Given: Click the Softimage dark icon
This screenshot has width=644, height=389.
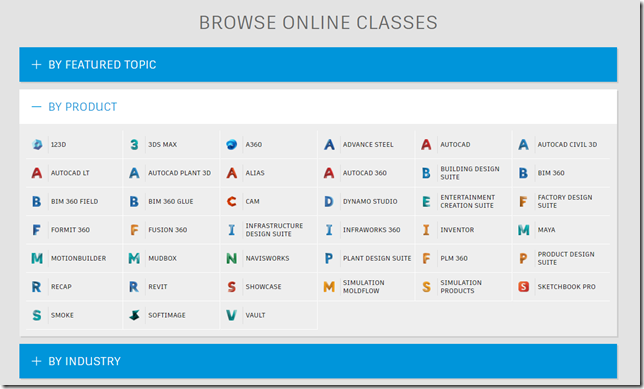Looking at the screenshot, I should pyautogui.click(x=134, y=315).
